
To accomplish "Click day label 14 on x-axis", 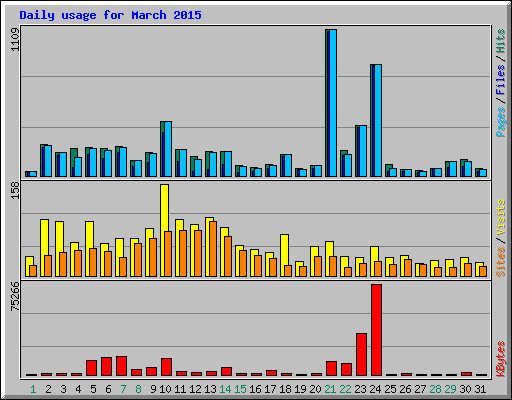I will pyautogui.click(x=225, y=389).
